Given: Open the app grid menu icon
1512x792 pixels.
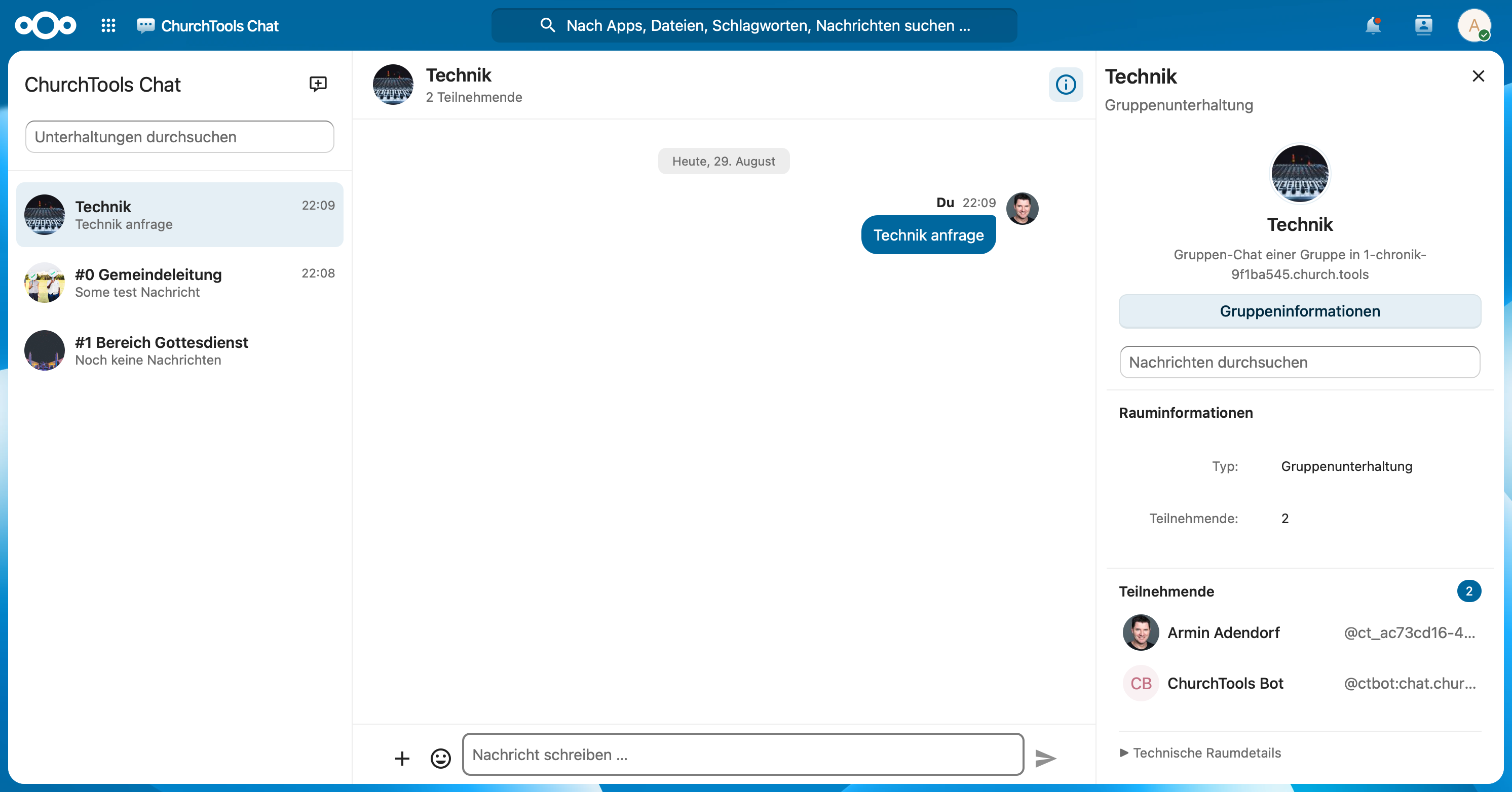Looking at the screenshot, I should tap(108, 25).
